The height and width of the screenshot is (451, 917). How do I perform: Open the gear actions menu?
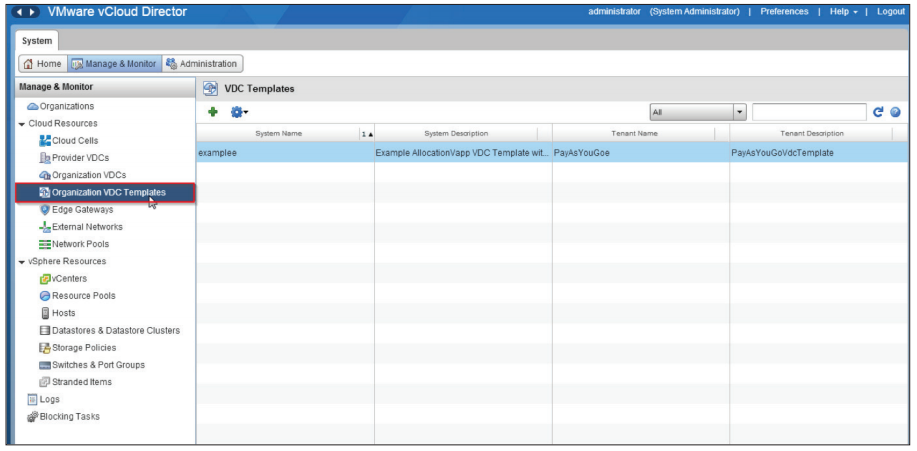[x=239, y=112]
